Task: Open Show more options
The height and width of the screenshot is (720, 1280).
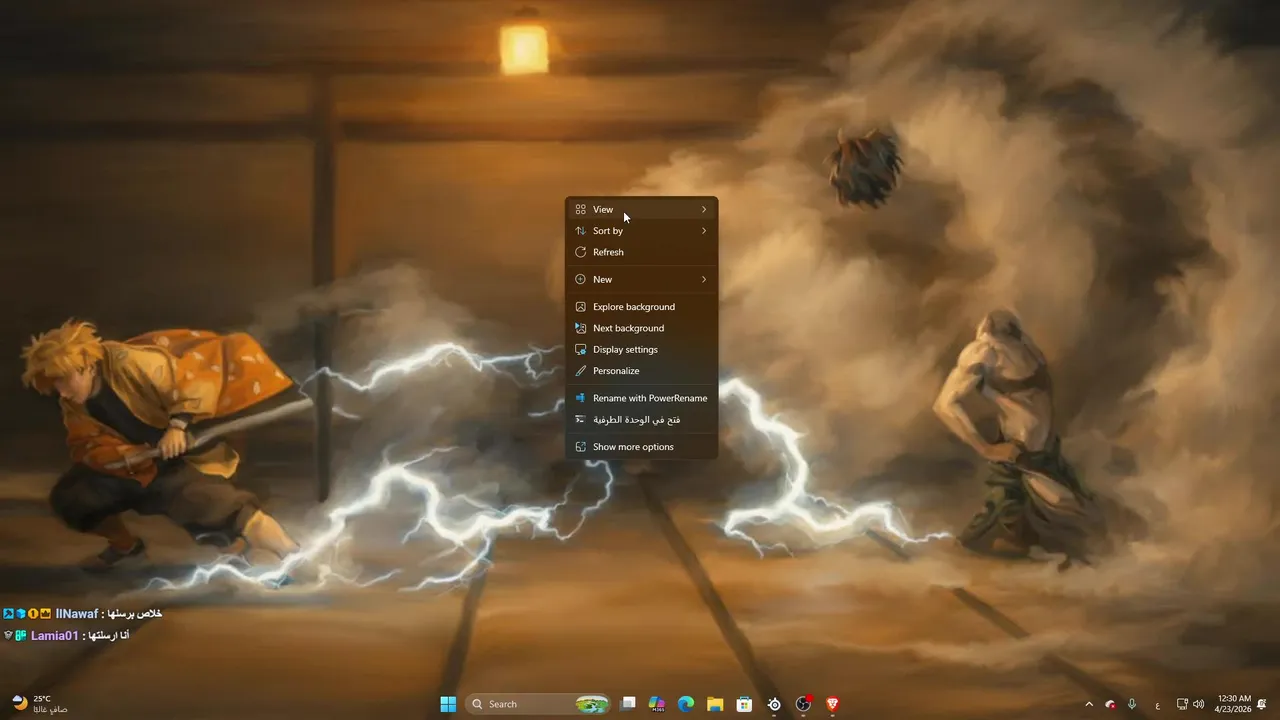Action: point(641,447)
